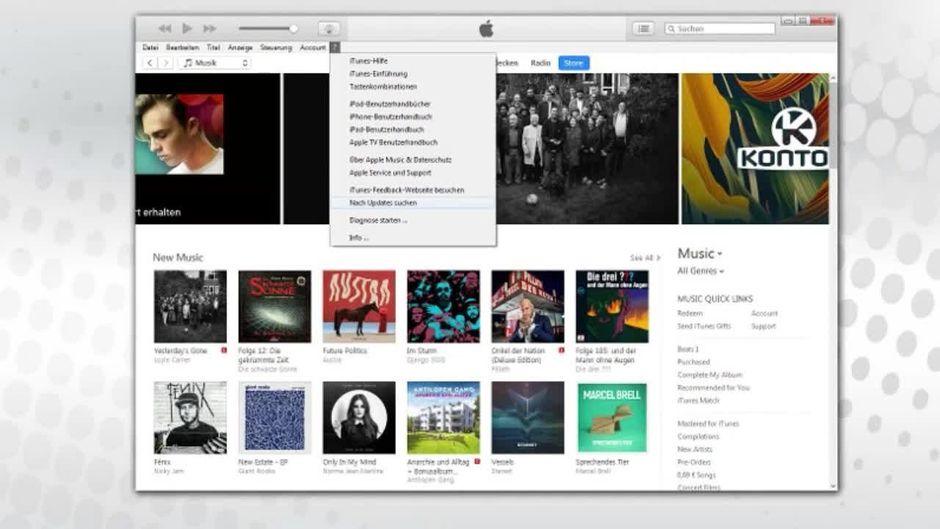Open Mastered for iTunes link

(708, 423)
